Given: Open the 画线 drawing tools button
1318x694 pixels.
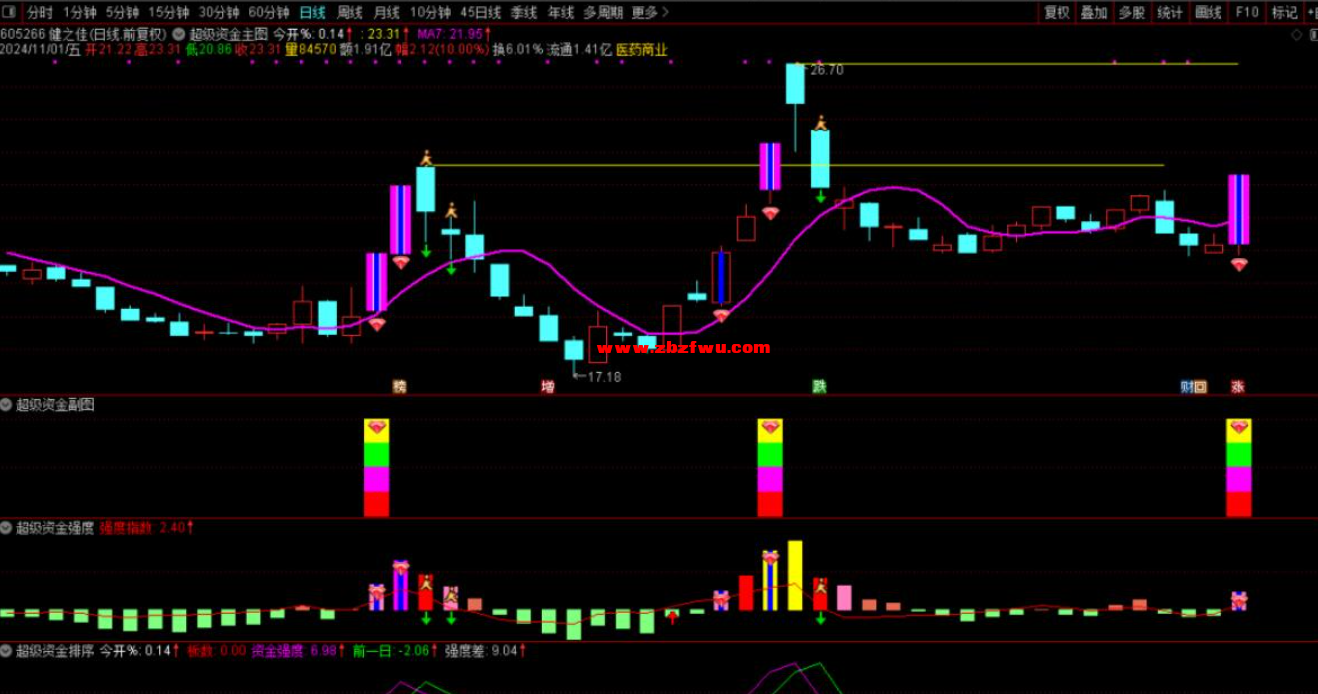Looking at the screenshot, I should coord(1208,13).
